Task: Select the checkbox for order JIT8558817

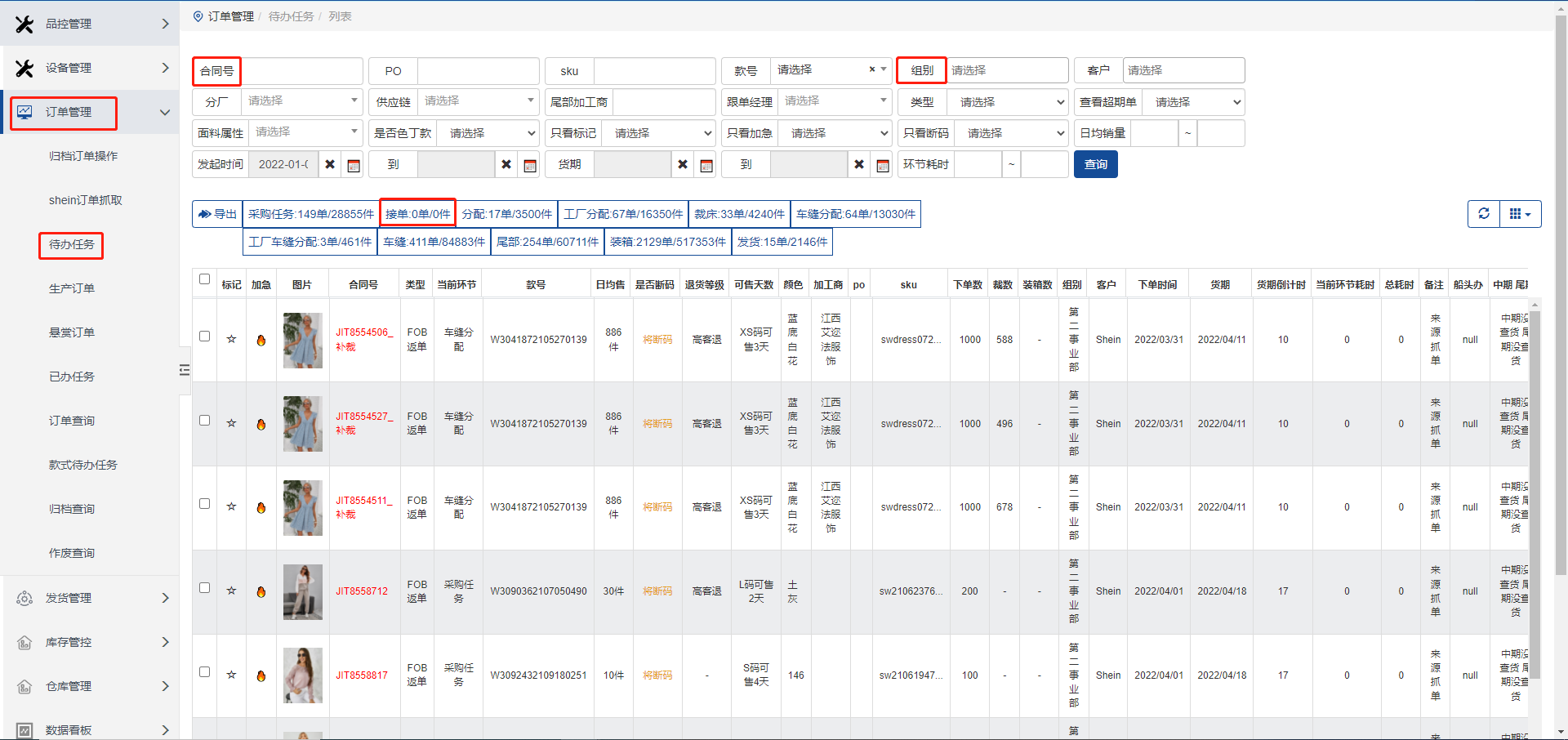Action: [205, 672]
